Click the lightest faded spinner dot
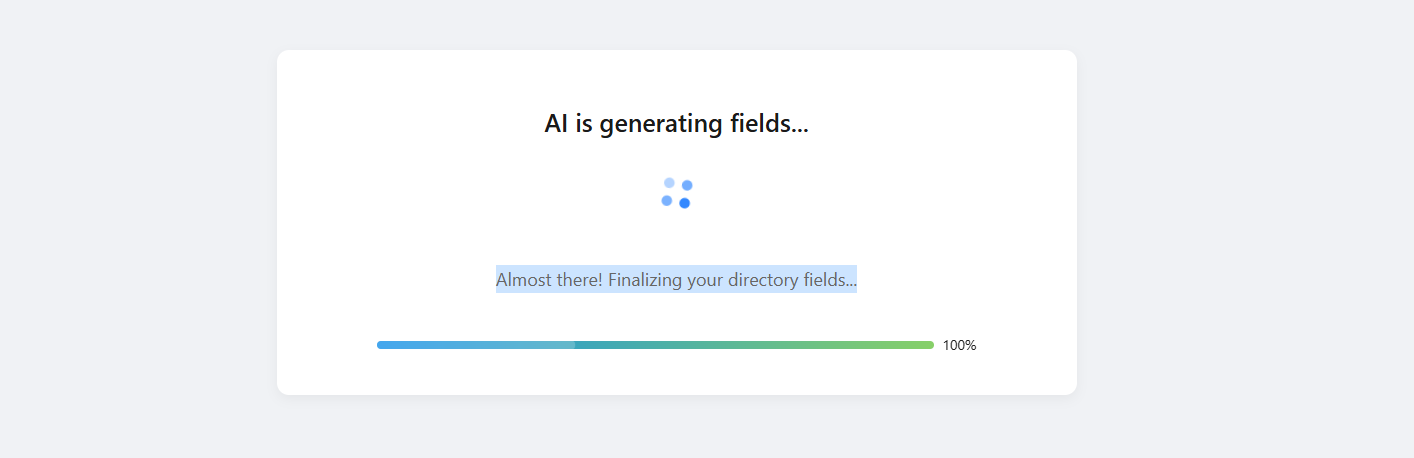Viewport: 1414px width, 458px height. (669, 183)
